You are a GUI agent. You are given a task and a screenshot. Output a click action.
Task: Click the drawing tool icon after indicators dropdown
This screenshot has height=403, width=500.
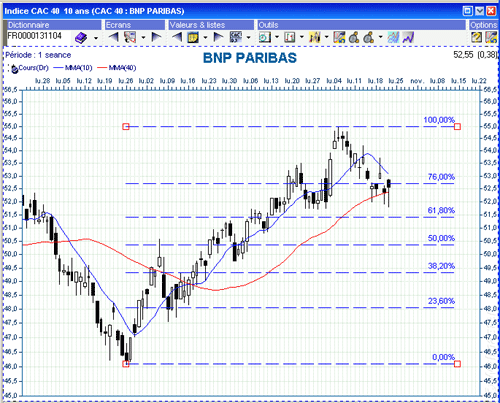click(339, 37)
